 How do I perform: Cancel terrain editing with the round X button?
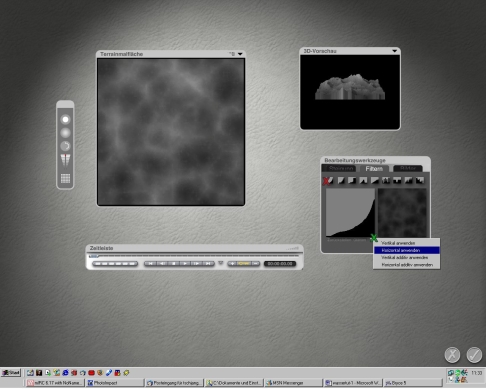pyautogui.click(x=452, y=355)
